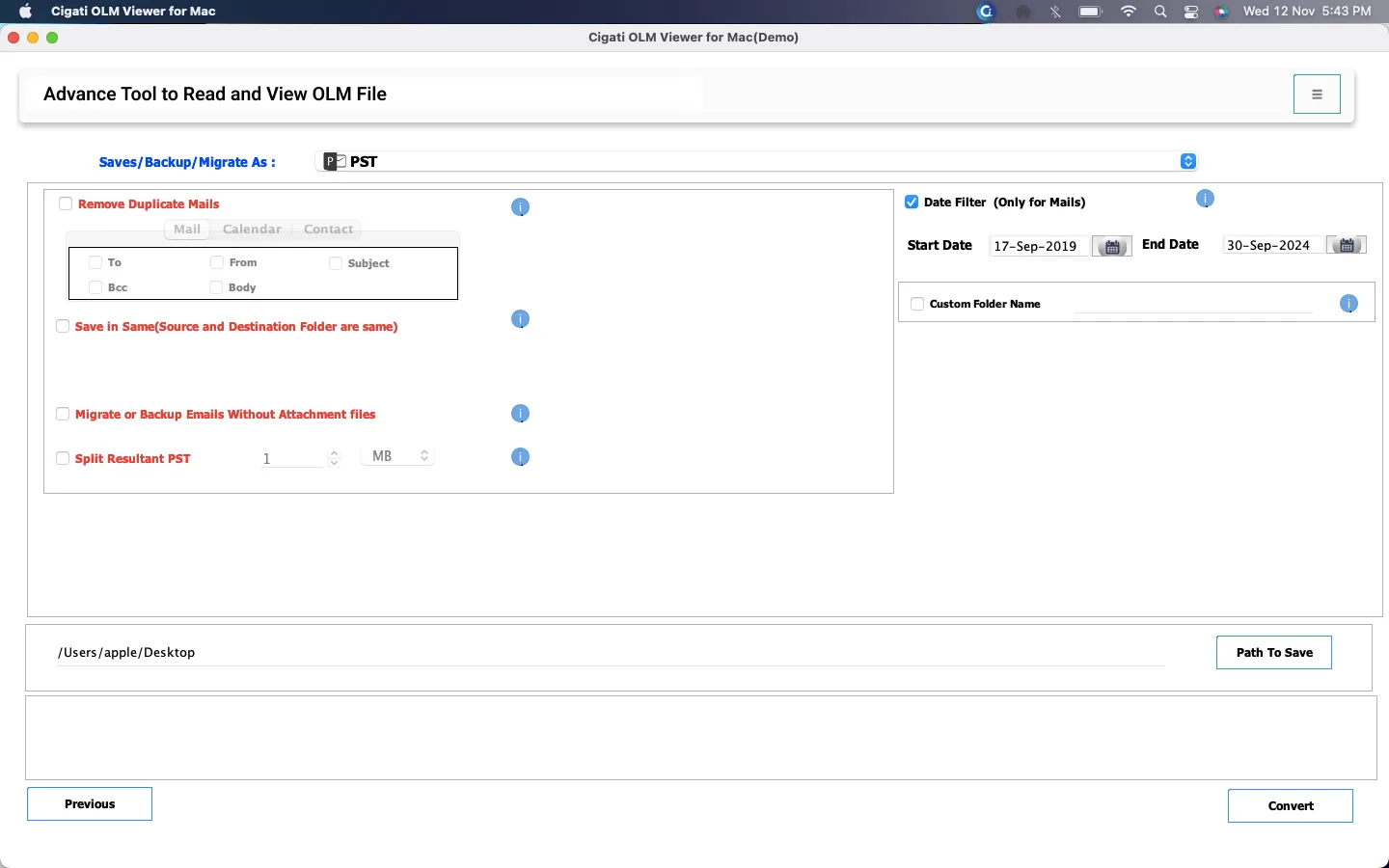
Task: Switch to the Calendar tab
Action: (x=252, y=230)
